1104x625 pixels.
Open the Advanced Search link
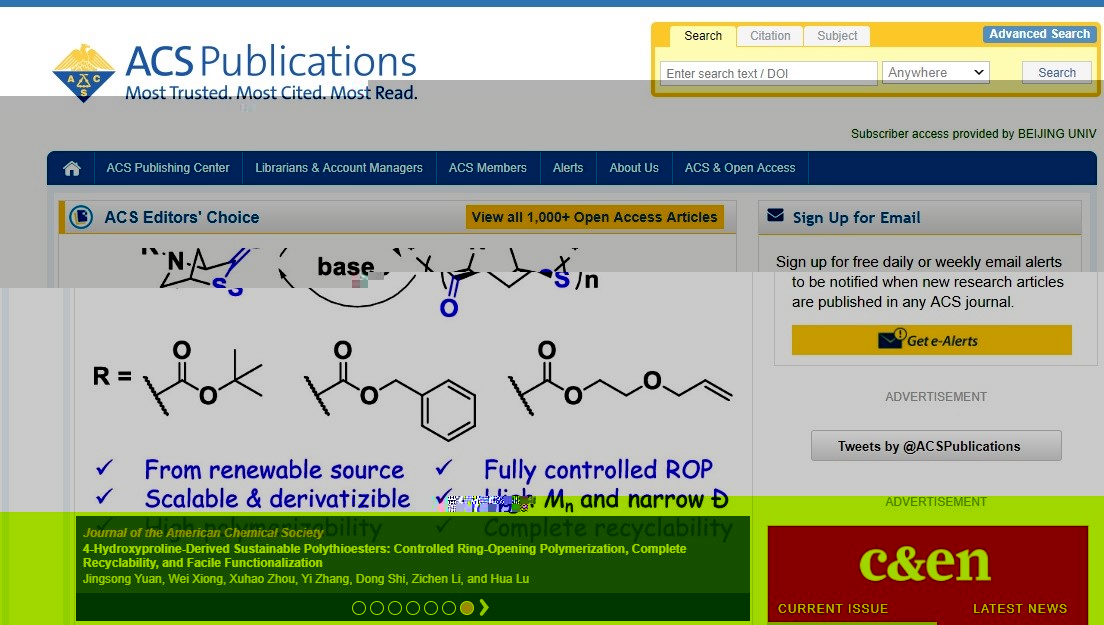coord(1039,34)
